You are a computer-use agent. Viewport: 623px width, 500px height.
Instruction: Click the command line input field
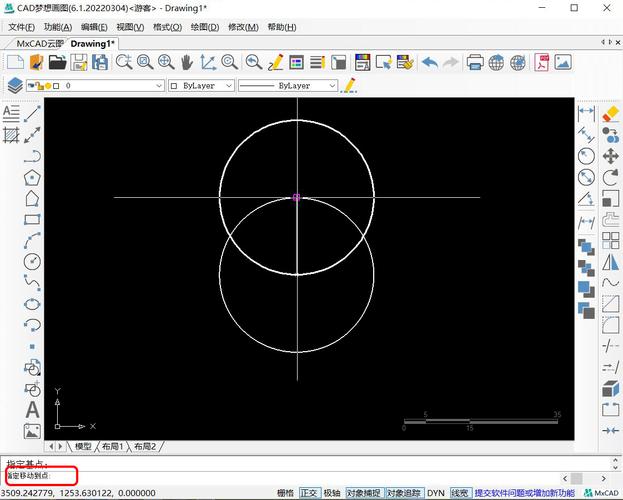(278, 477)
